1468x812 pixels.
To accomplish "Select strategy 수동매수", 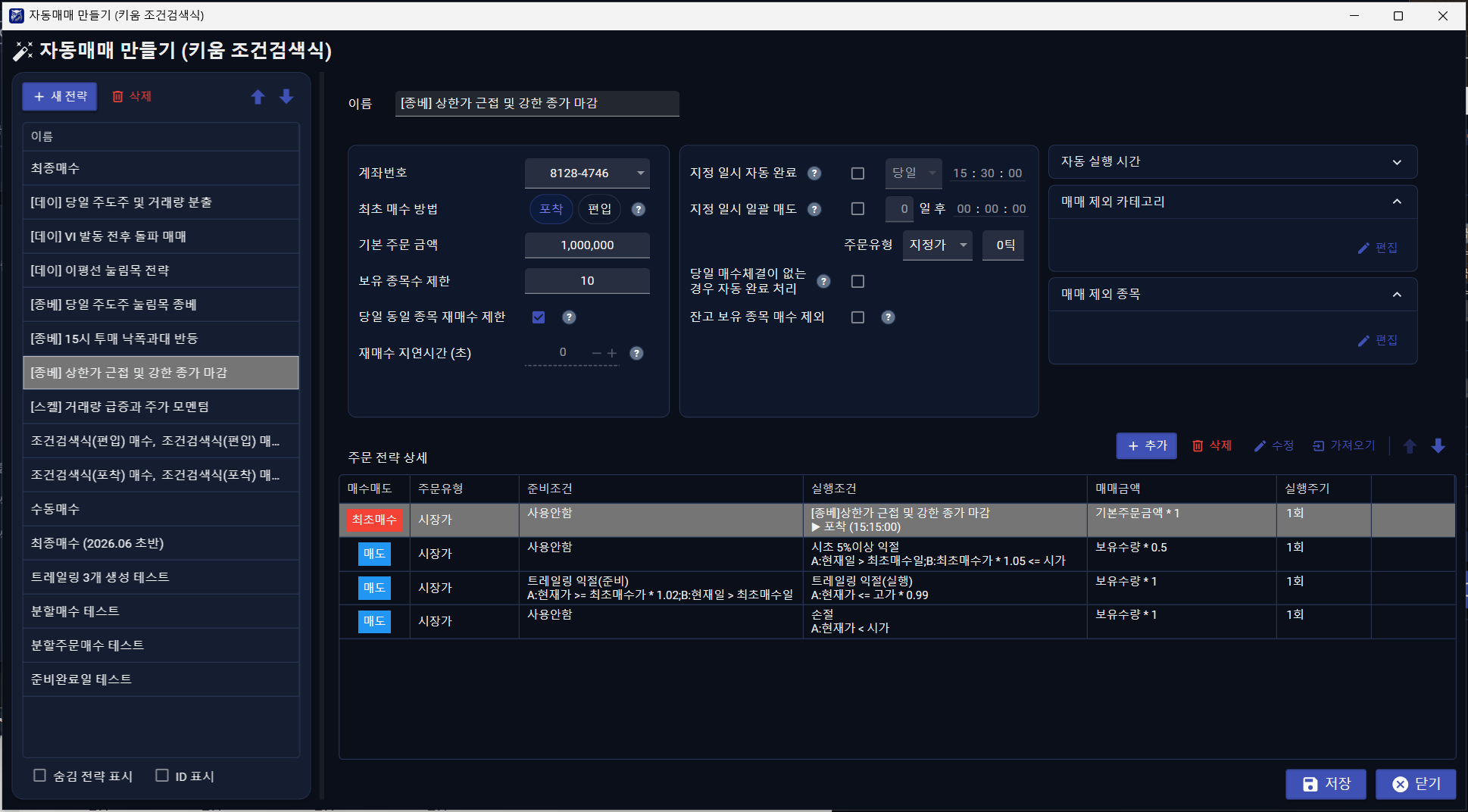I will [161, 509].
